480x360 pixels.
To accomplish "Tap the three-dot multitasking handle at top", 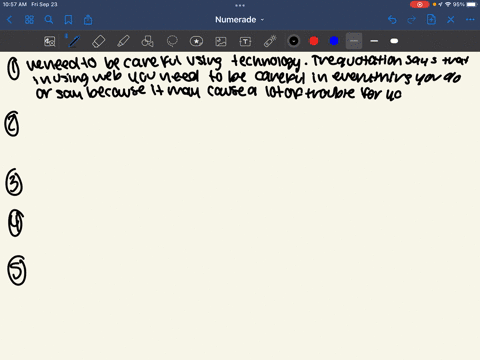I will pyautogui.click(x=240, y=5).
